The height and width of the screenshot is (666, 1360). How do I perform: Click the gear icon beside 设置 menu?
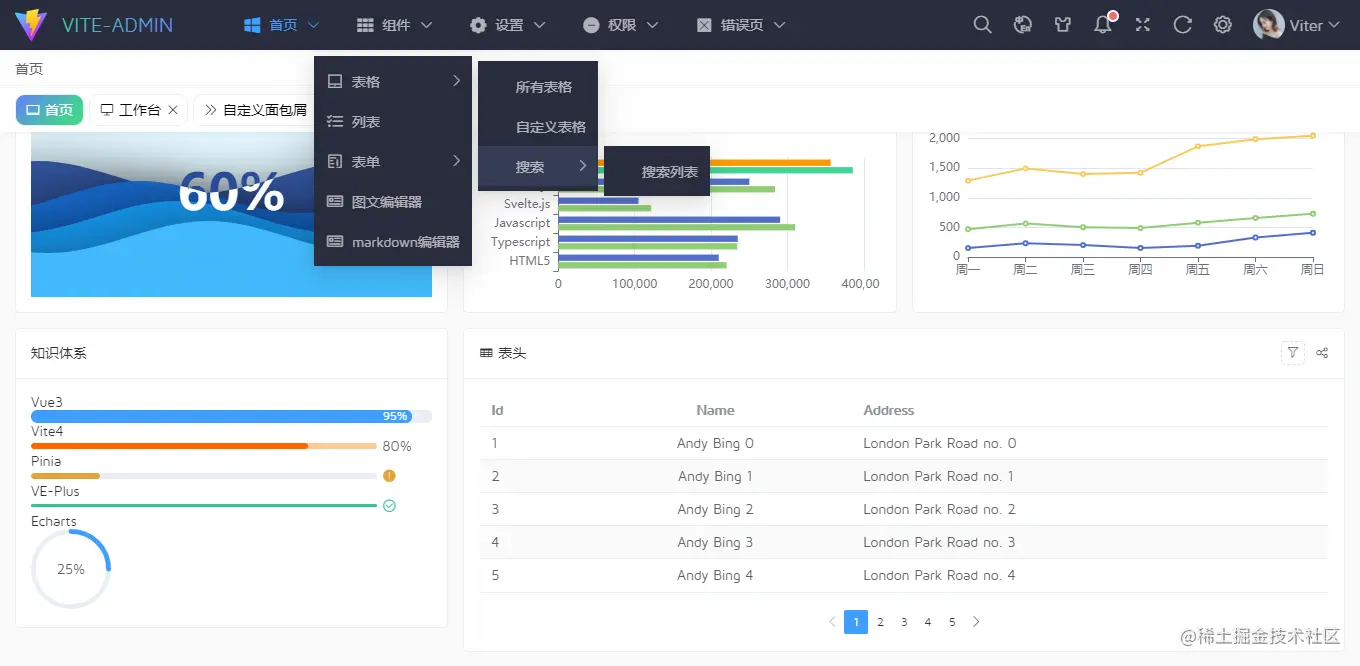tap(479, 25)
